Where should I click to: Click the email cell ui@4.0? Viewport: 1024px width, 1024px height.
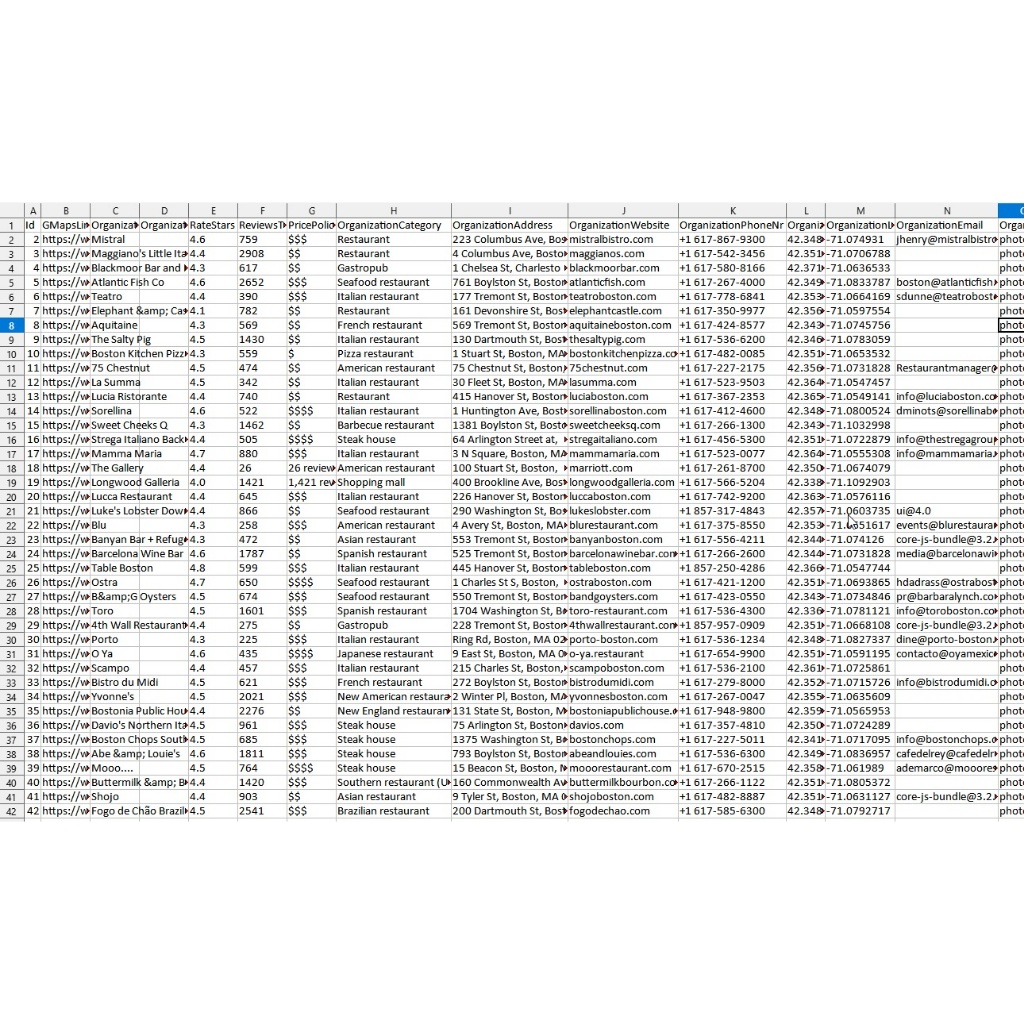946,511
